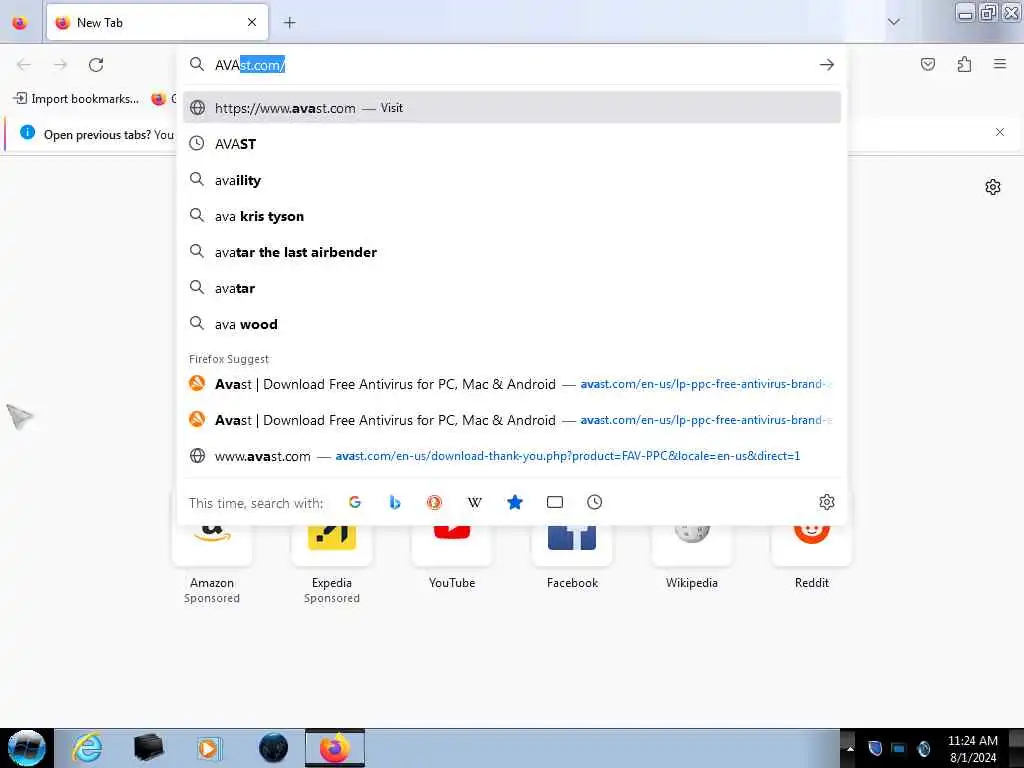Screen dimensions: 1024x768
Task: Search in history with clock icon
Action: tap(594, 502)
